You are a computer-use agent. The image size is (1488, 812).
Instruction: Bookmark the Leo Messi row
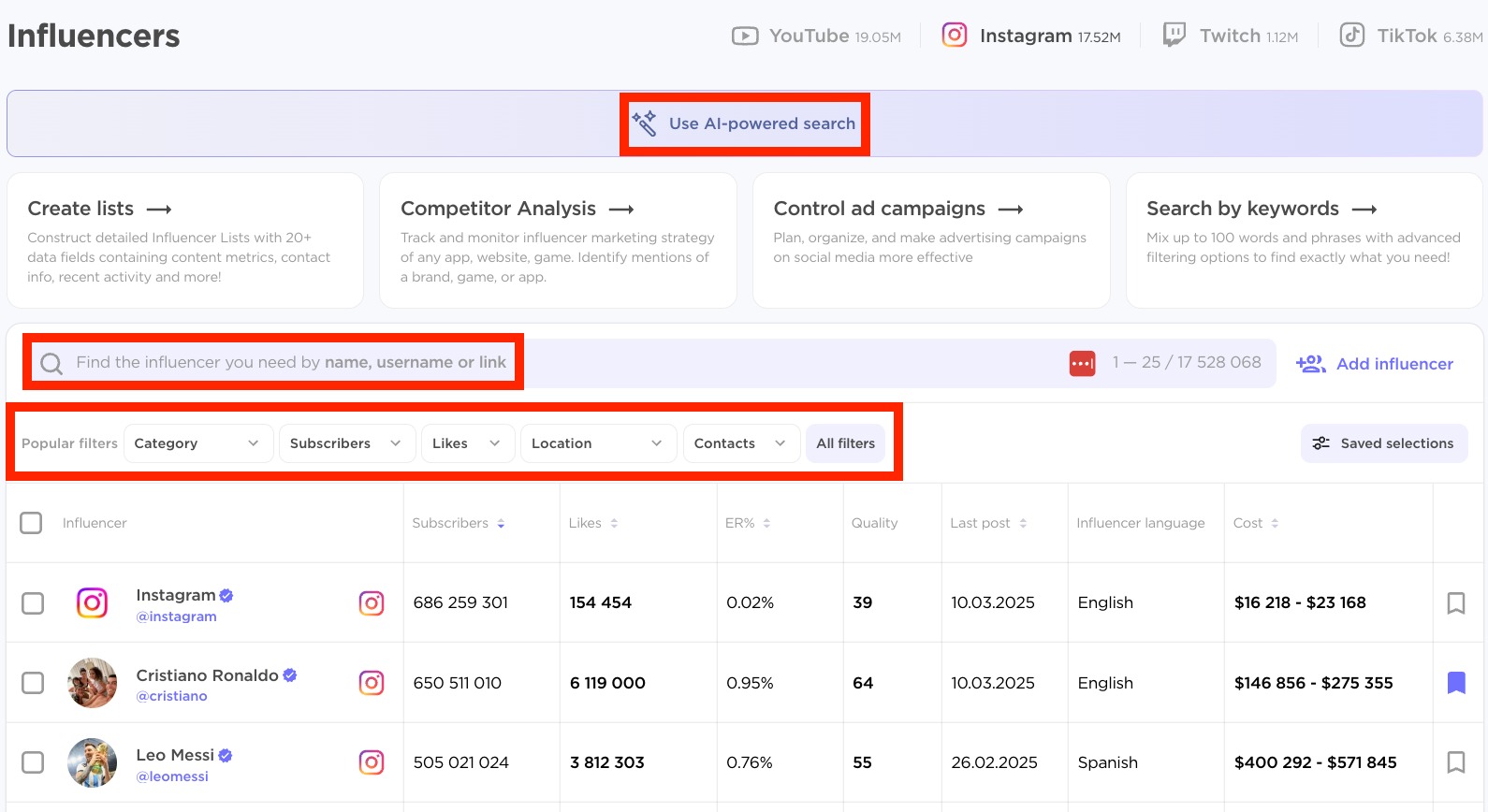point(1456,762)
